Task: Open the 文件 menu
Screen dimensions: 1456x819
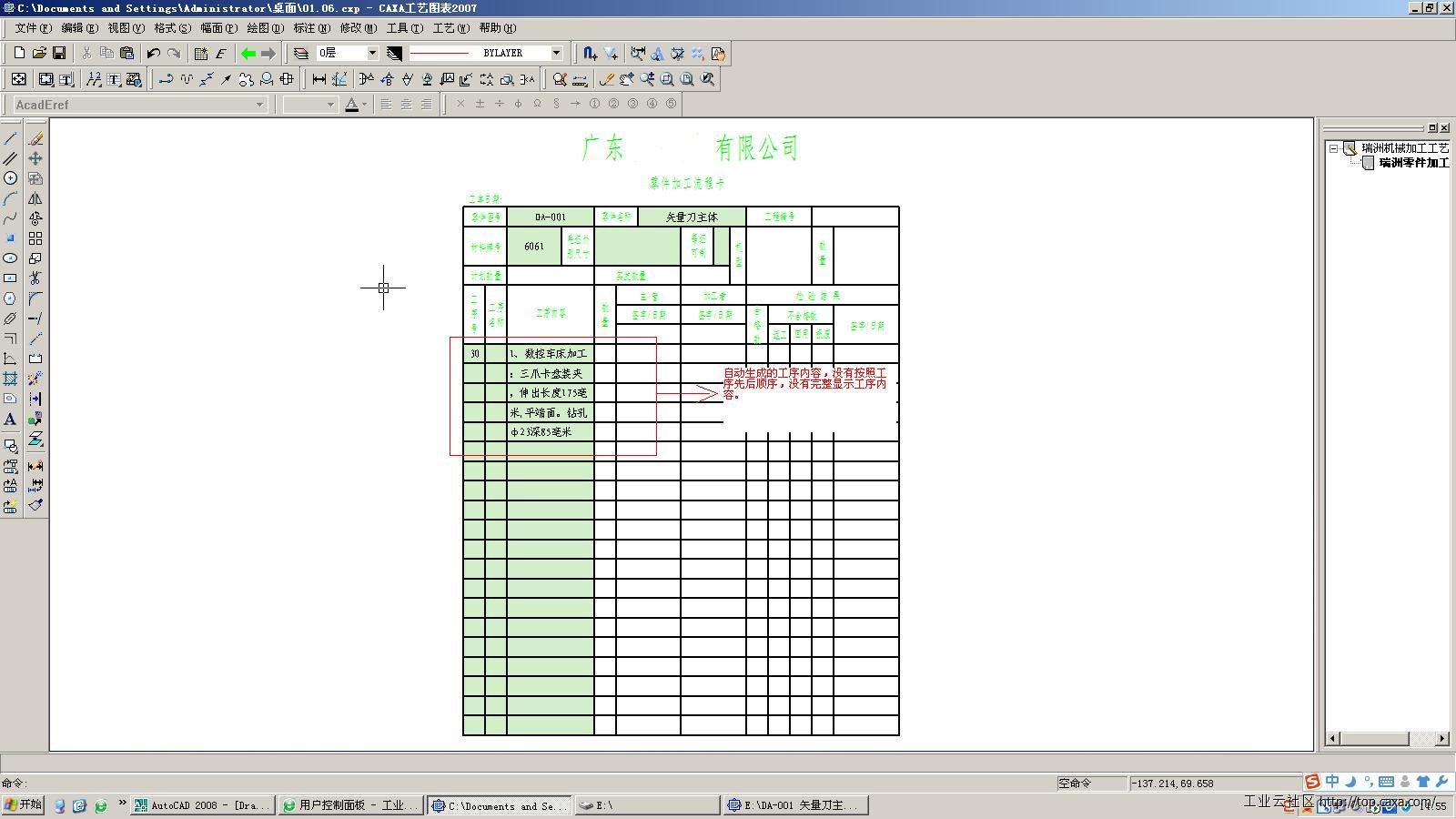Action: pyautogui.click(x=33, y=28)
